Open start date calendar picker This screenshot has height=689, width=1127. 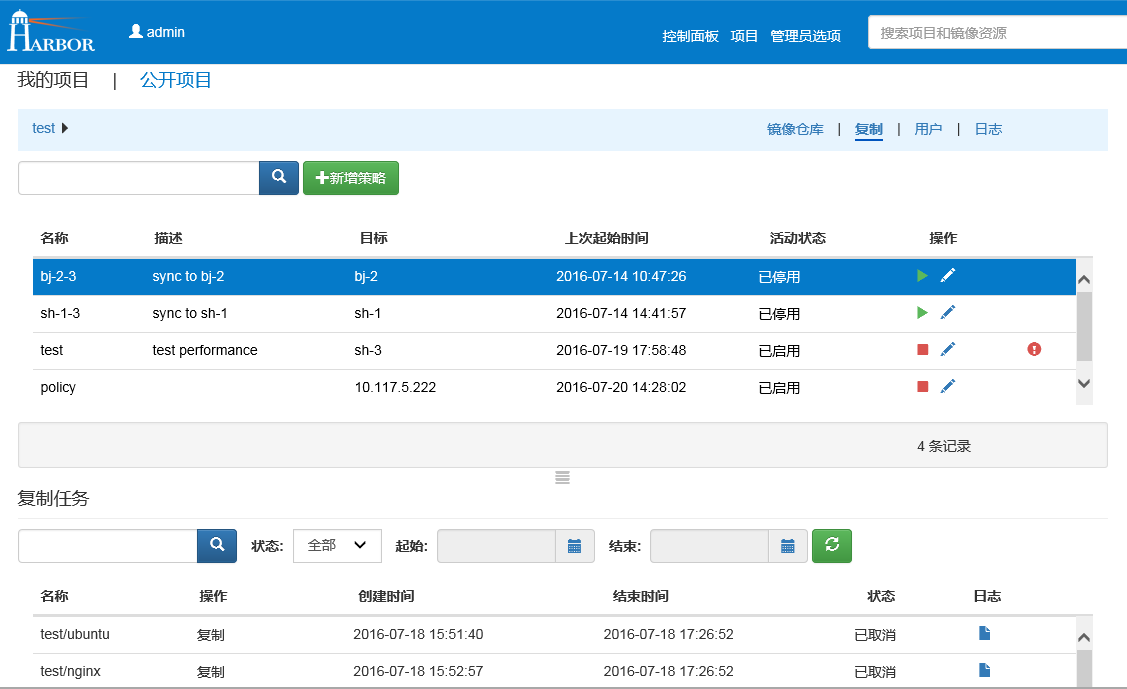tap(574, 546)
